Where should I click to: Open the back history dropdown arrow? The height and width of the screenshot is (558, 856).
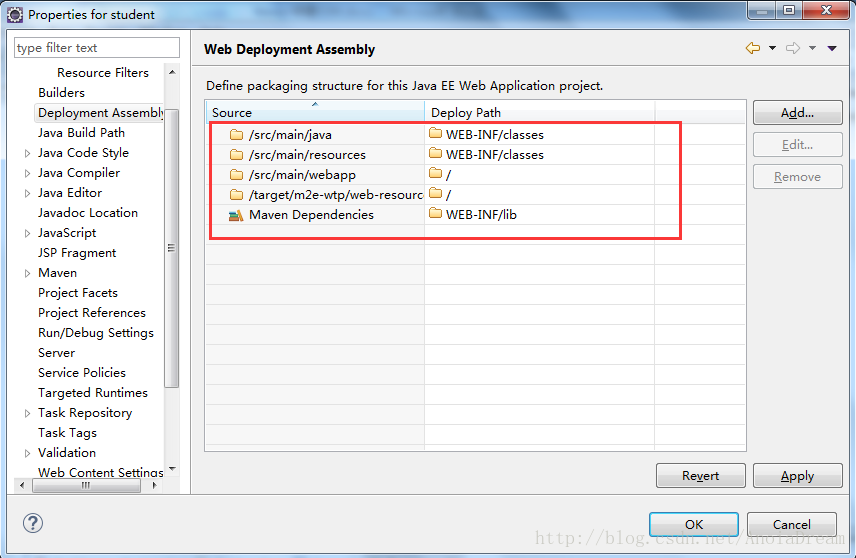(772, 48)
